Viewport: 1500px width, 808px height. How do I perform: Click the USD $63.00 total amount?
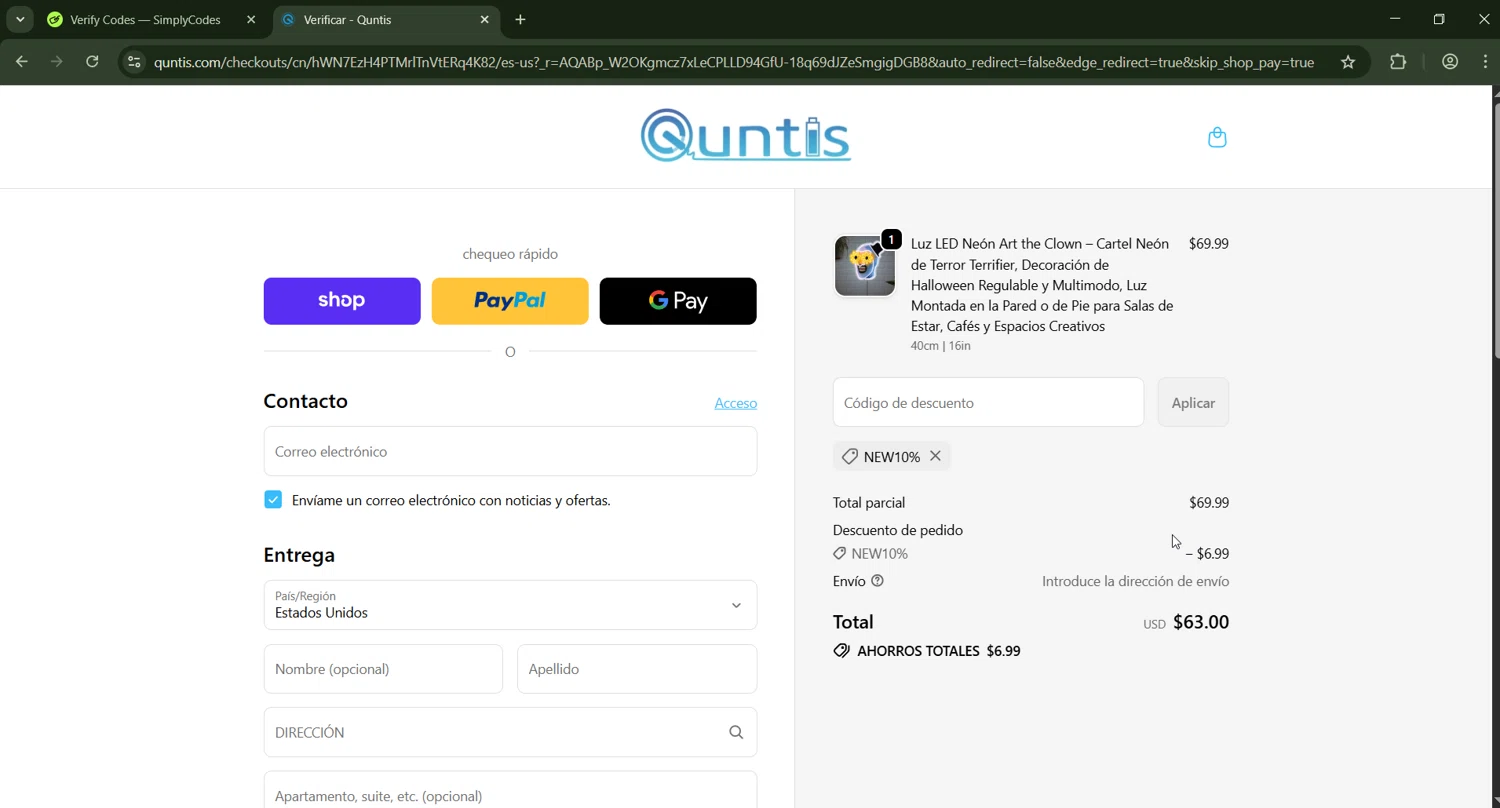(1186, 622)
